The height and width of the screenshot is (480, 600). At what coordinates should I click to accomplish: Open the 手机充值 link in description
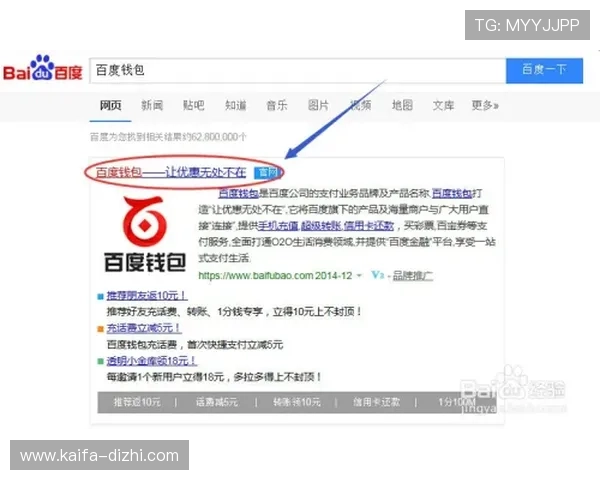click(x=278, y=226)
